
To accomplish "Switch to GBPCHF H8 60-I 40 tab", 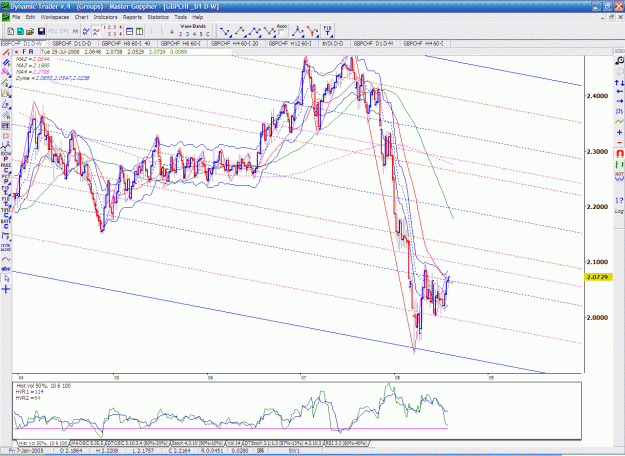I will coord(126,43).
